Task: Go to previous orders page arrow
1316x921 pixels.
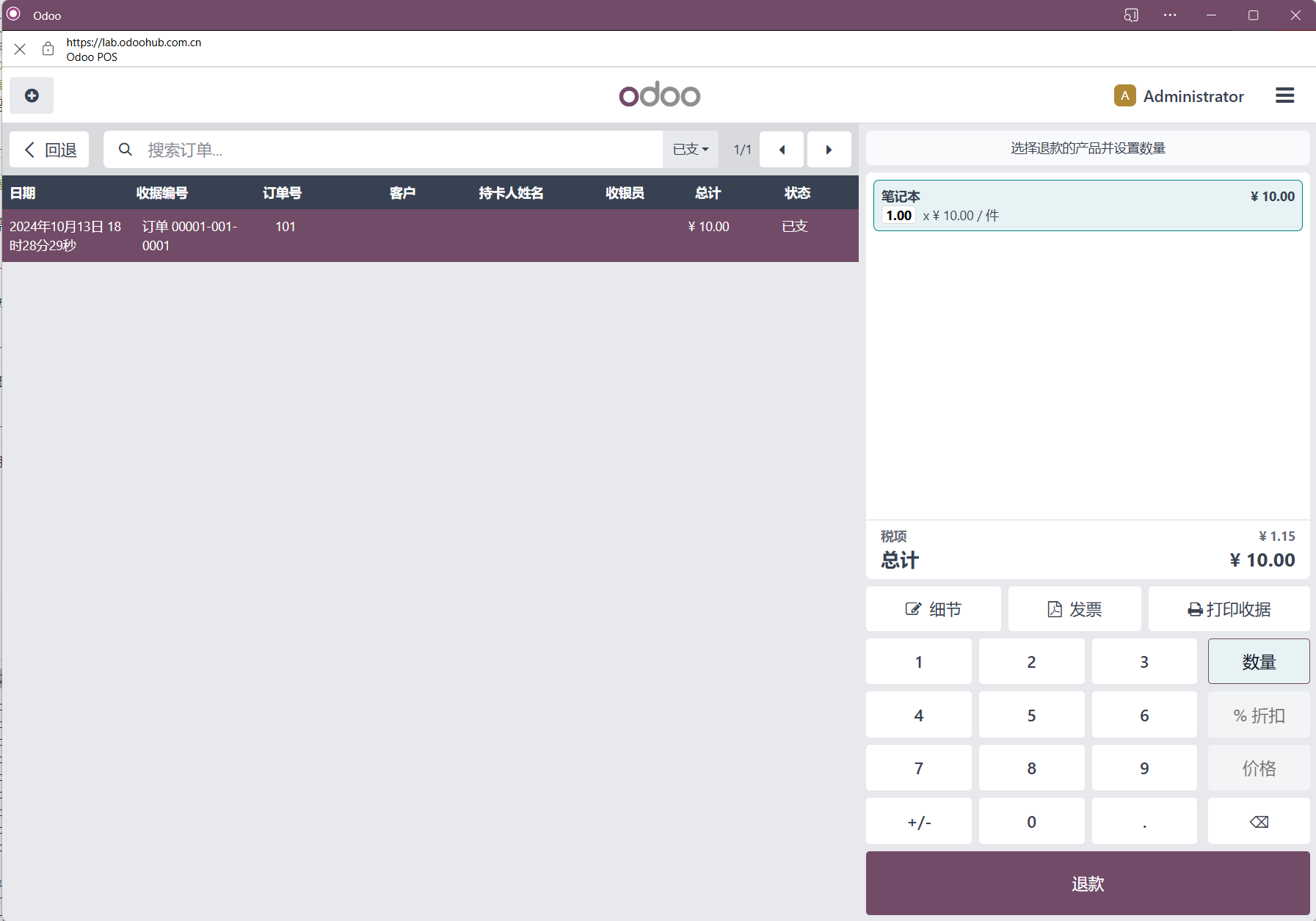Action: [x=782, y=150]
